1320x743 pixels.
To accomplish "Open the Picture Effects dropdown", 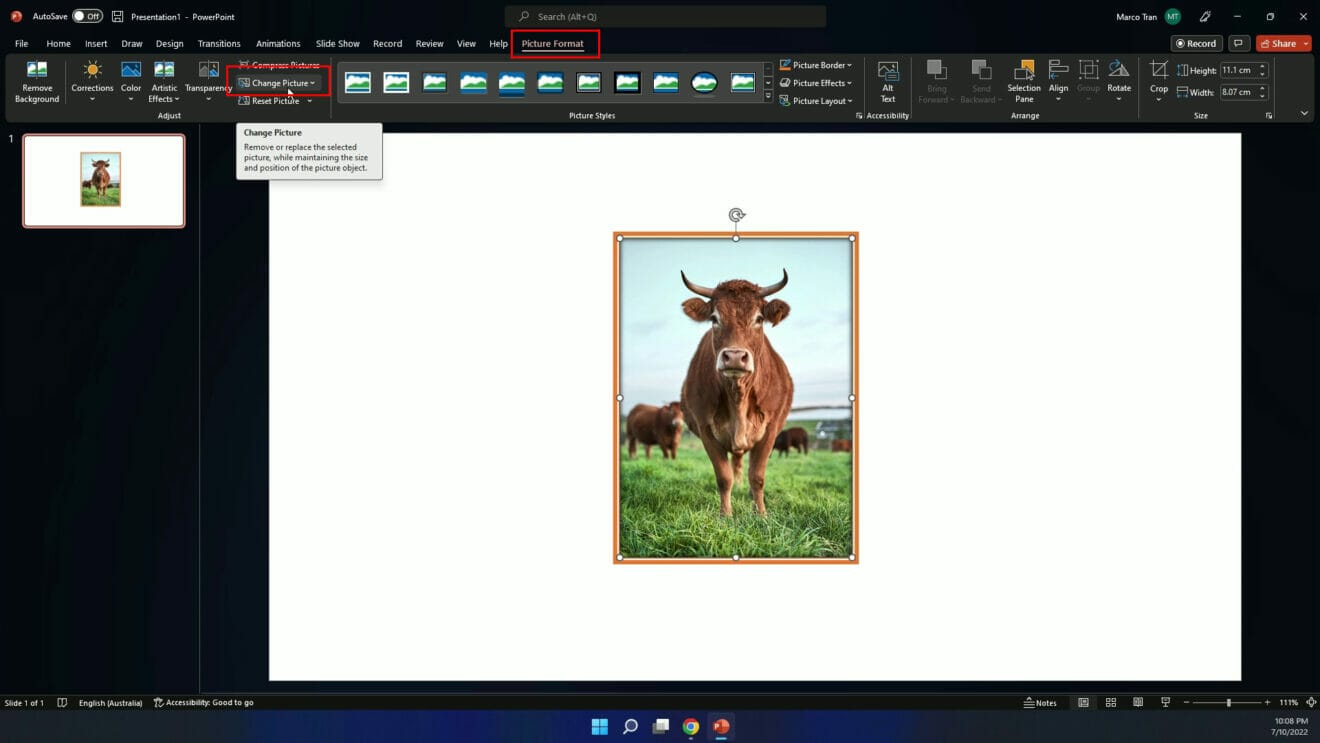I will click(x=816, y=82).
